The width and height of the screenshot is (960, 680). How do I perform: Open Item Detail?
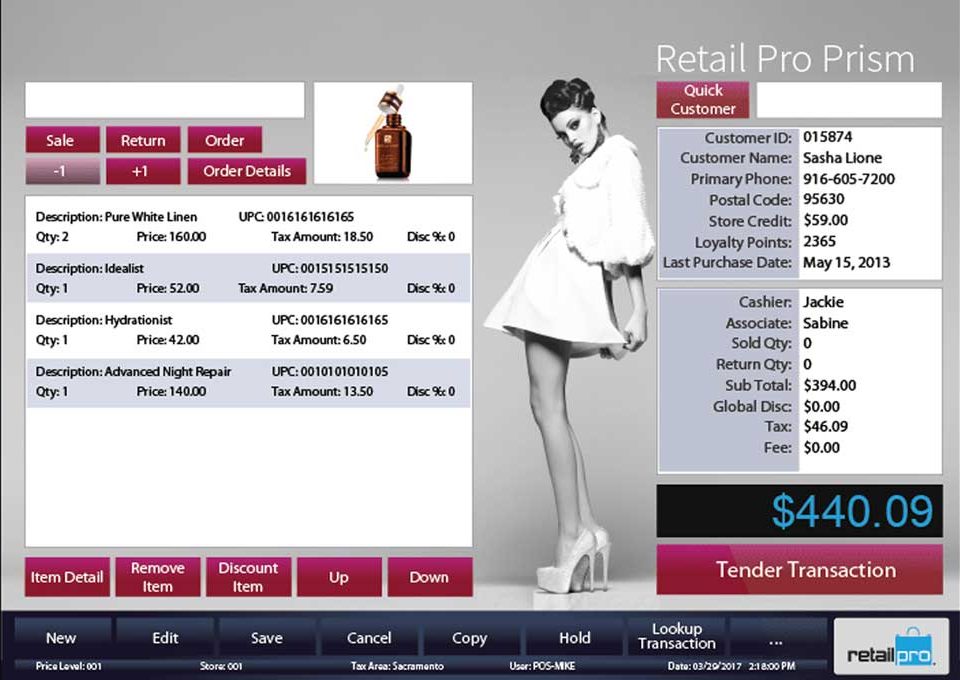click(67, 577)
